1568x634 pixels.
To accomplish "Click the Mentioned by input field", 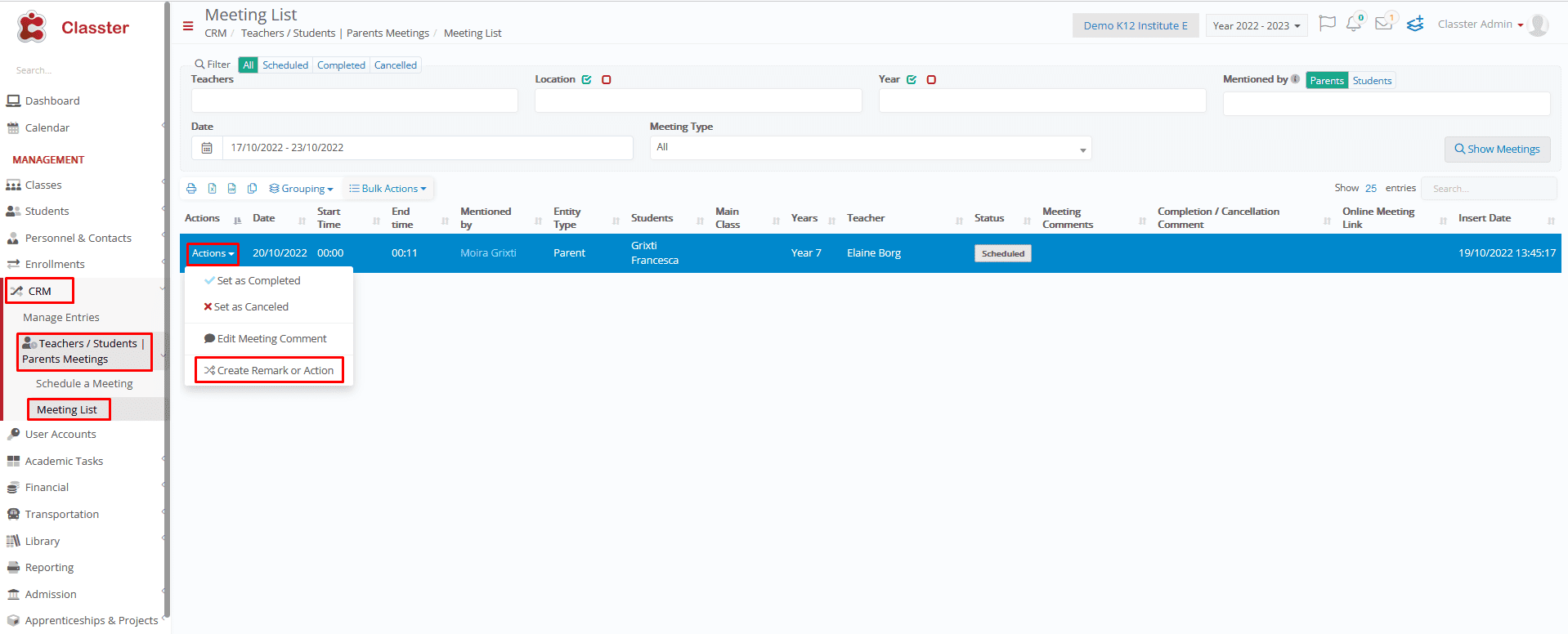I will [1387, 104].
